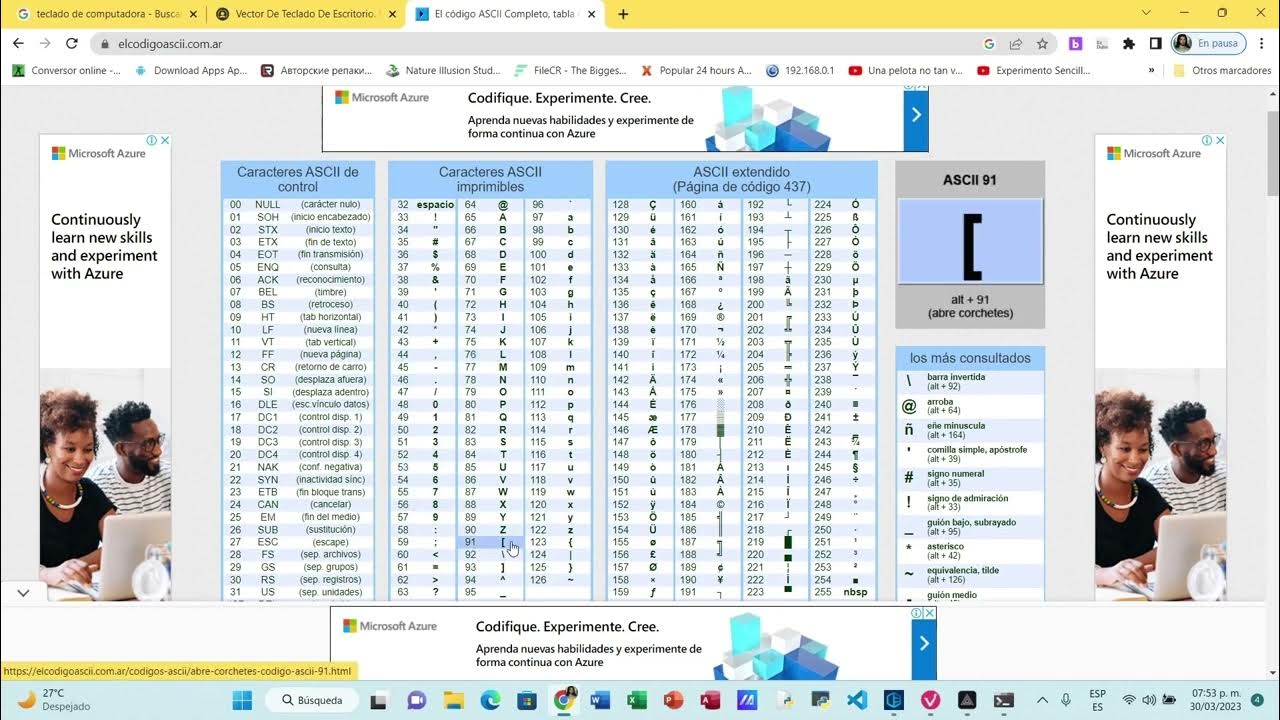The width and height of the screenshot is (1280, 720).
Task: Close the left Microsoft Azure sidebar ad
Action: tap(165, 141)
